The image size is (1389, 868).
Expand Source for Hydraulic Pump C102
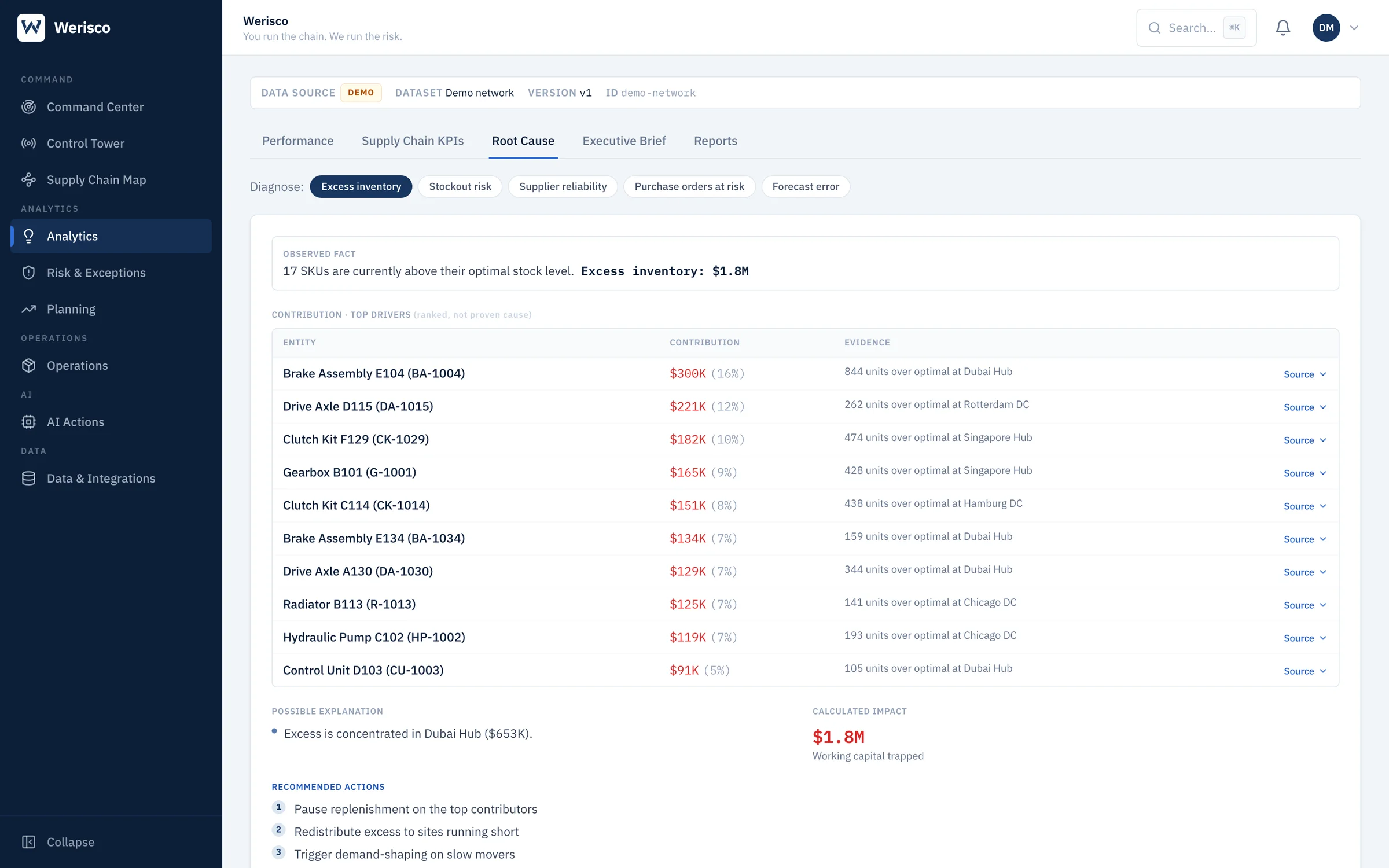[x=1305, y=638]
